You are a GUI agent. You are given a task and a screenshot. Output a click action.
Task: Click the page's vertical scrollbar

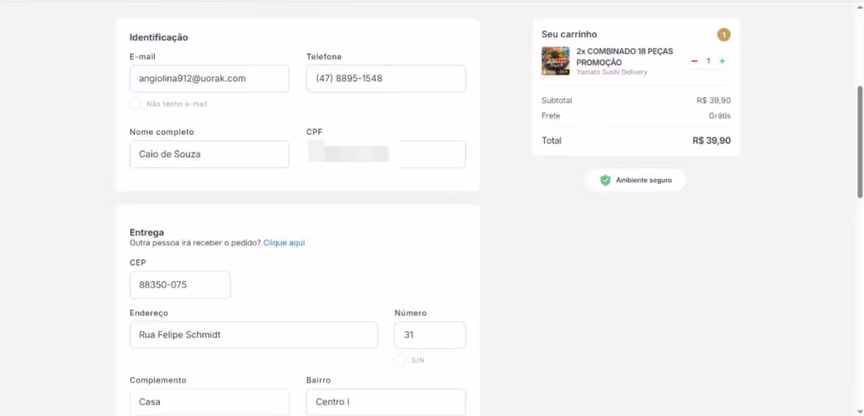coord(859,140)
